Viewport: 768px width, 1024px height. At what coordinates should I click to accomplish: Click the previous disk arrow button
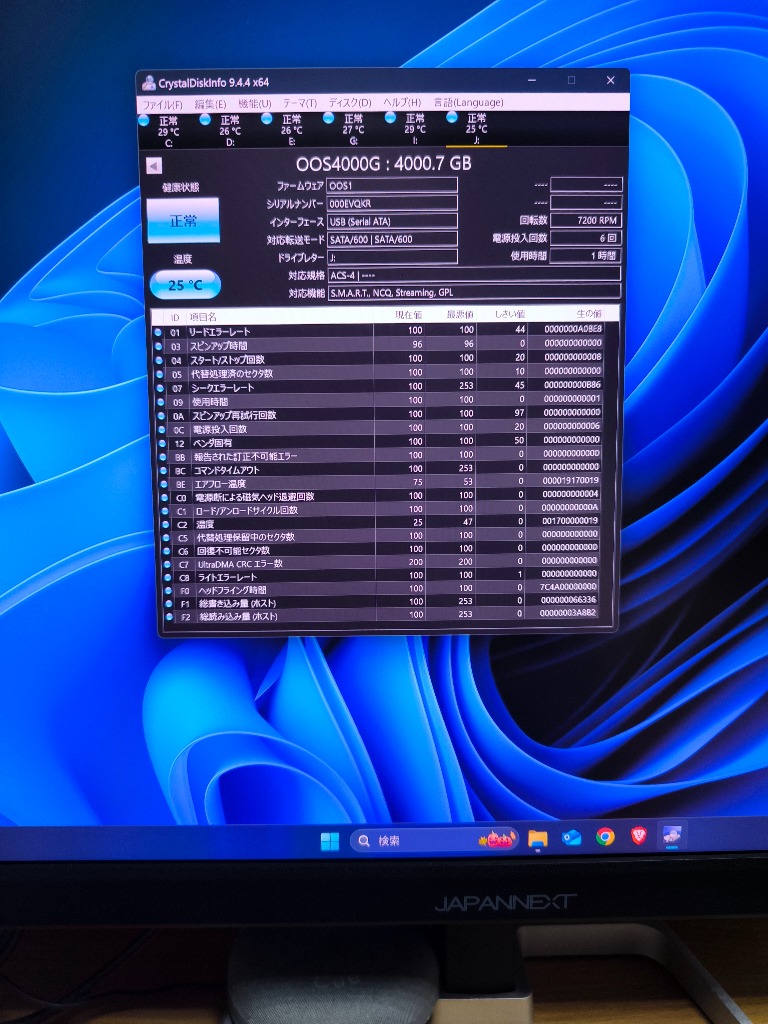154,166
